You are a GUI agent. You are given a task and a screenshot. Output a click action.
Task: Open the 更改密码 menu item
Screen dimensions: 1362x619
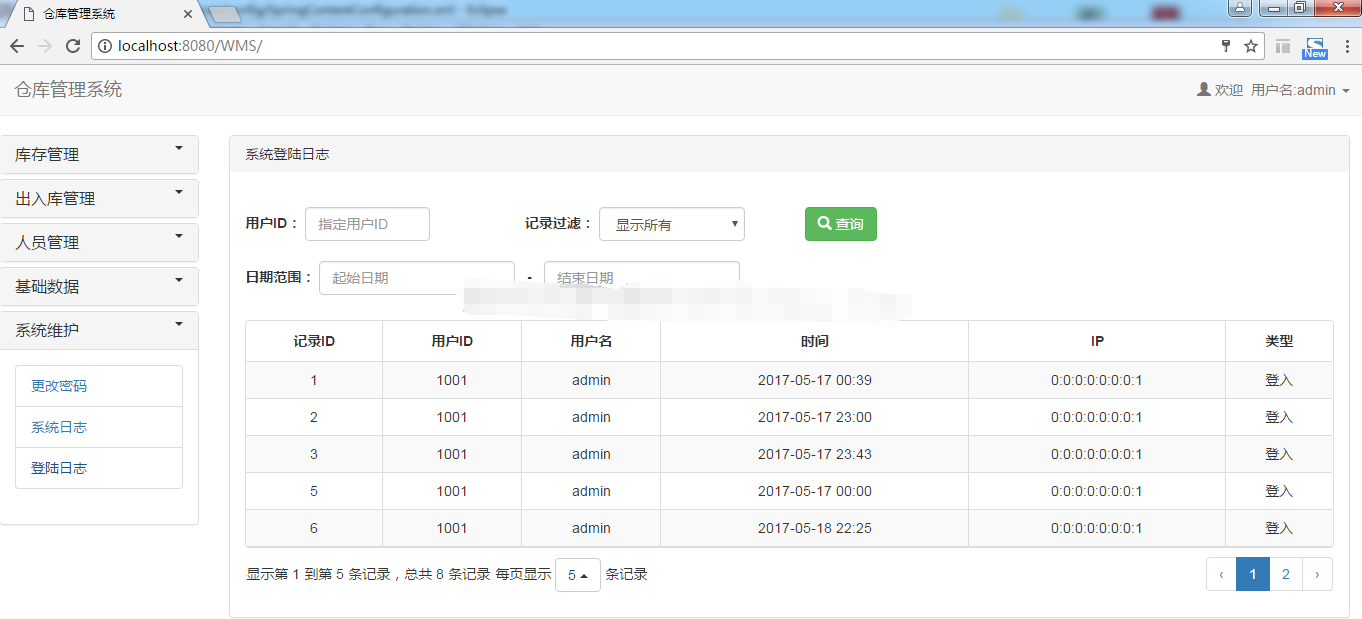(x=99, y=386)
